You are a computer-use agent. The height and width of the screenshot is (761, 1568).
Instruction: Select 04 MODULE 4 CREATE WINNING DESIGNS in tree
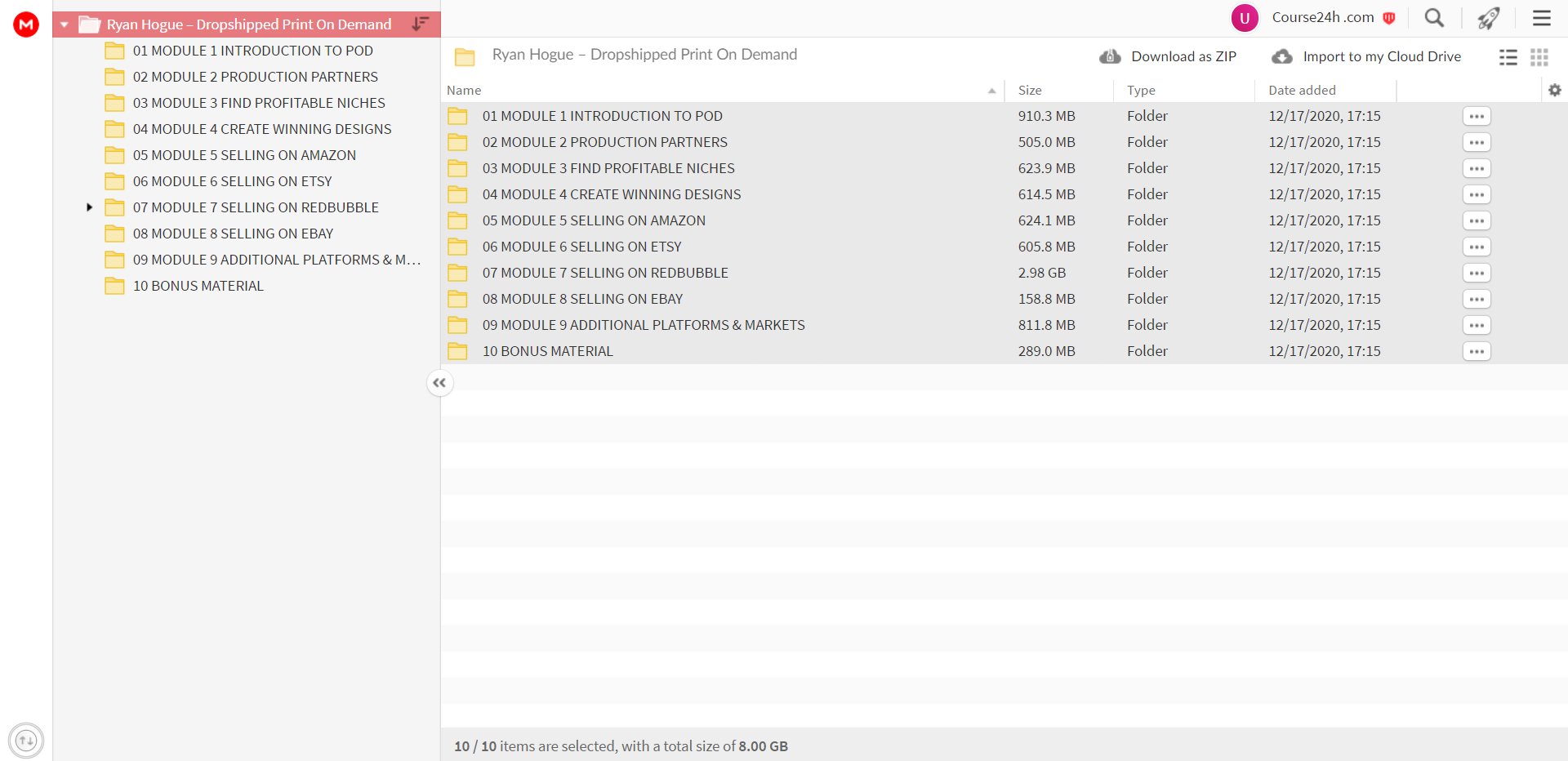click(x=262, y=129)
